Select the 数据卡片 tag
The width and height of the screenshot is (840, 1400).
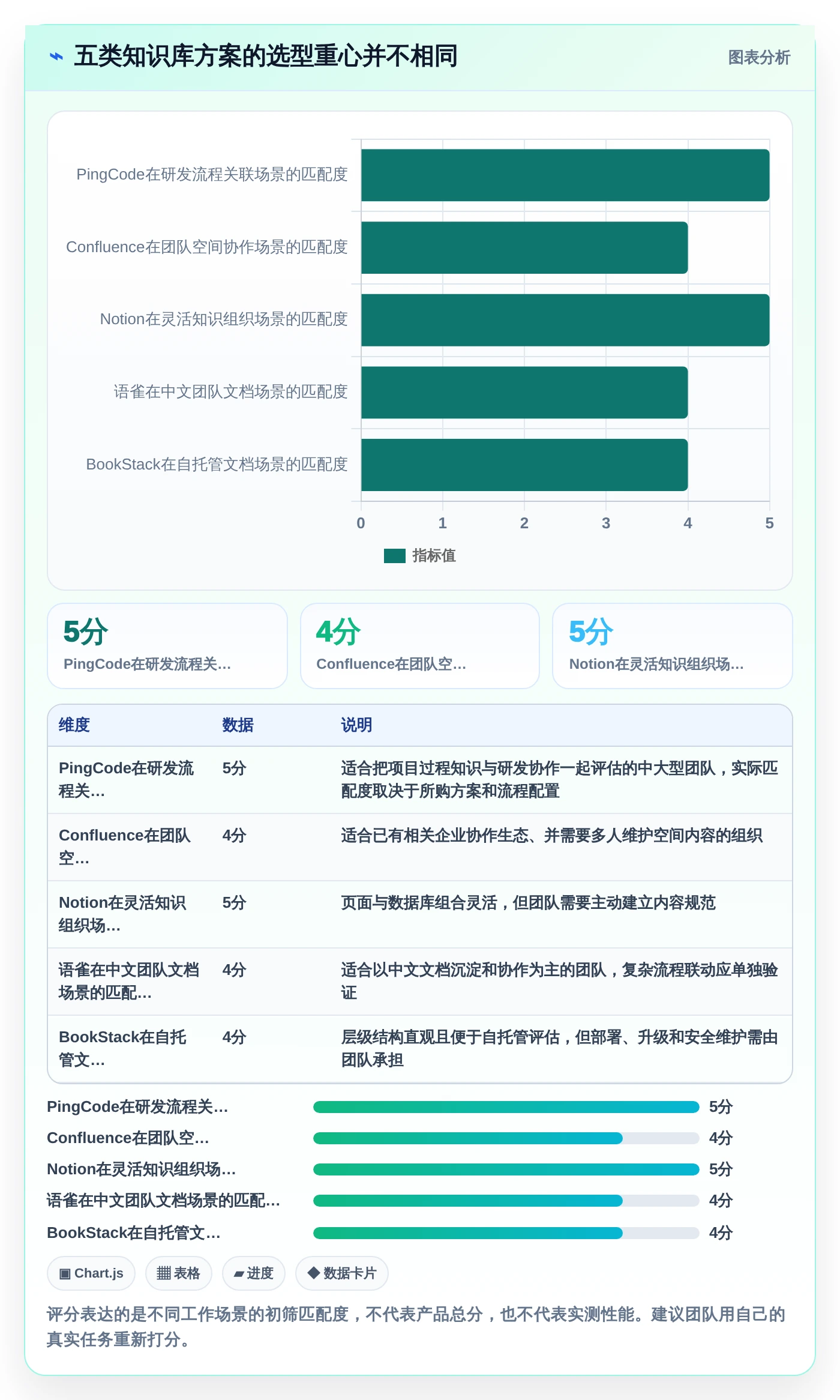342,1273
